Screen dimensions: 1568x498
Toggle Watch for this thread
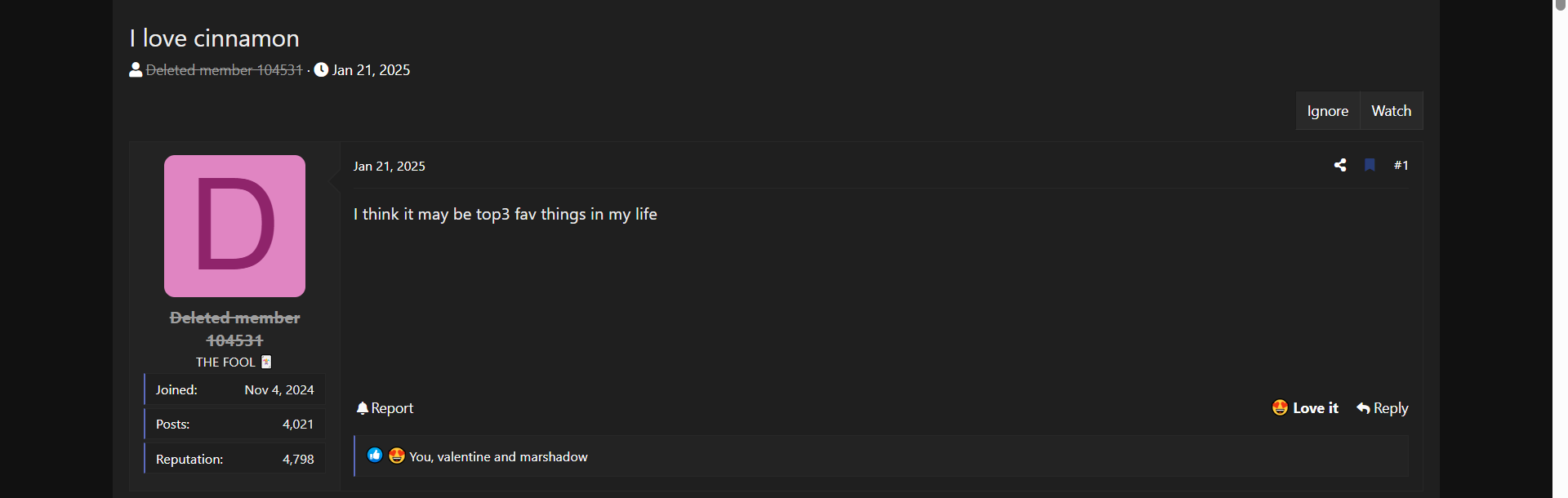[x=1391, y=111]
